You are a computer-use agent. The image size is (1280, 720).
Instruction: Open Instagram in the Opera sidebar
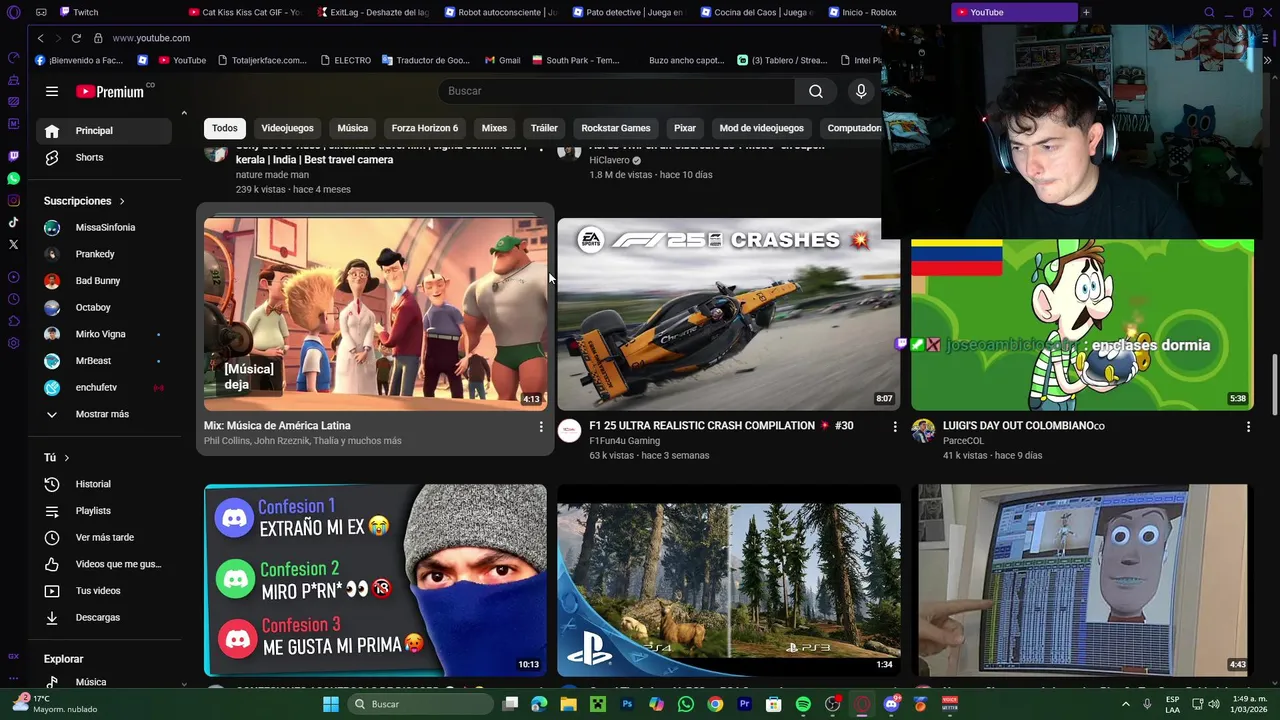[x=13, y=200]
